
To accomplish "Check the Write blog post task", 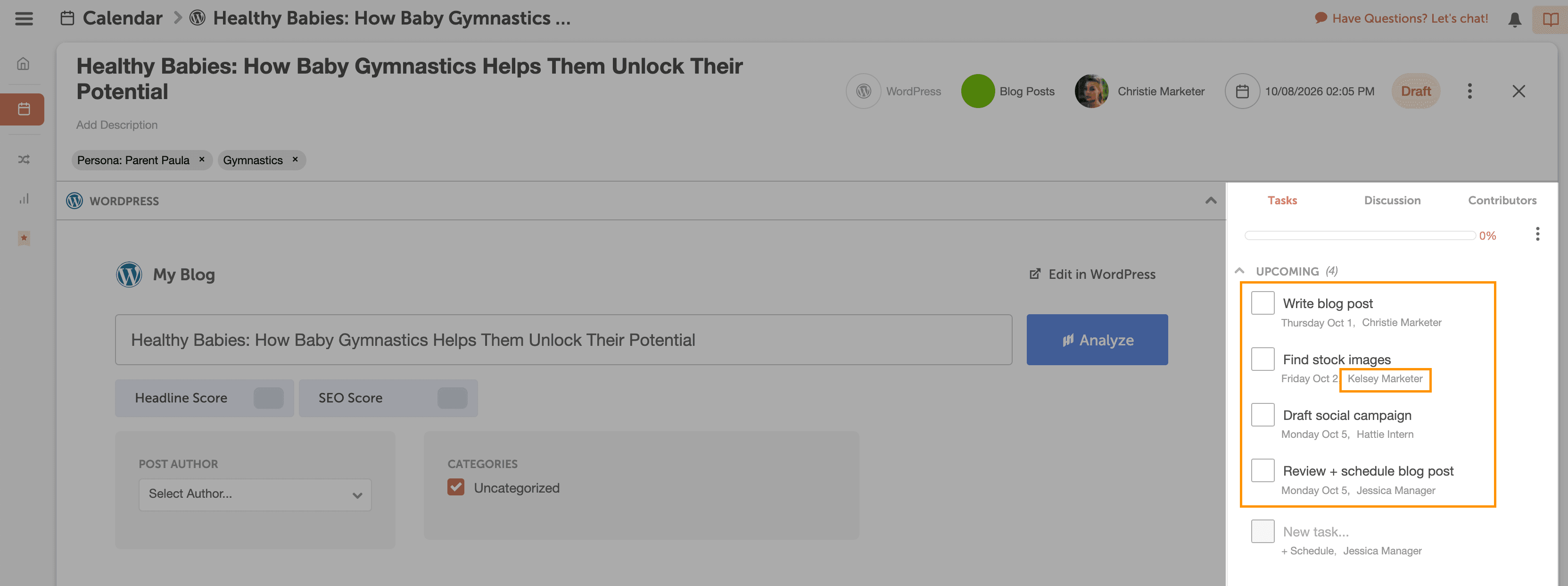I will point(1262,303).
